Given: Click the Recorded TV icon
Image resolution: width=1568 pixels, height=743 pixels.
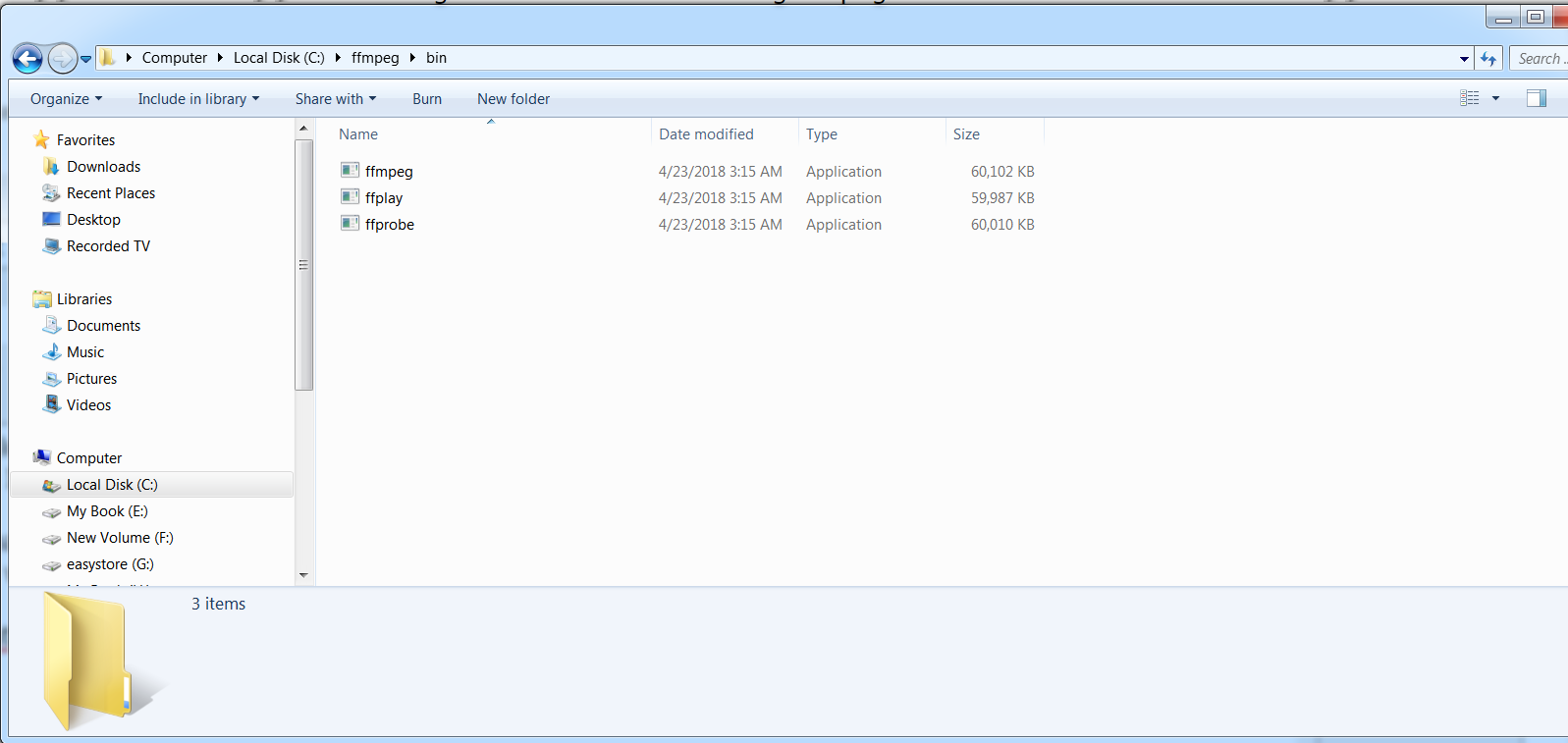Looking at the screenshot, I should point(51,245).
